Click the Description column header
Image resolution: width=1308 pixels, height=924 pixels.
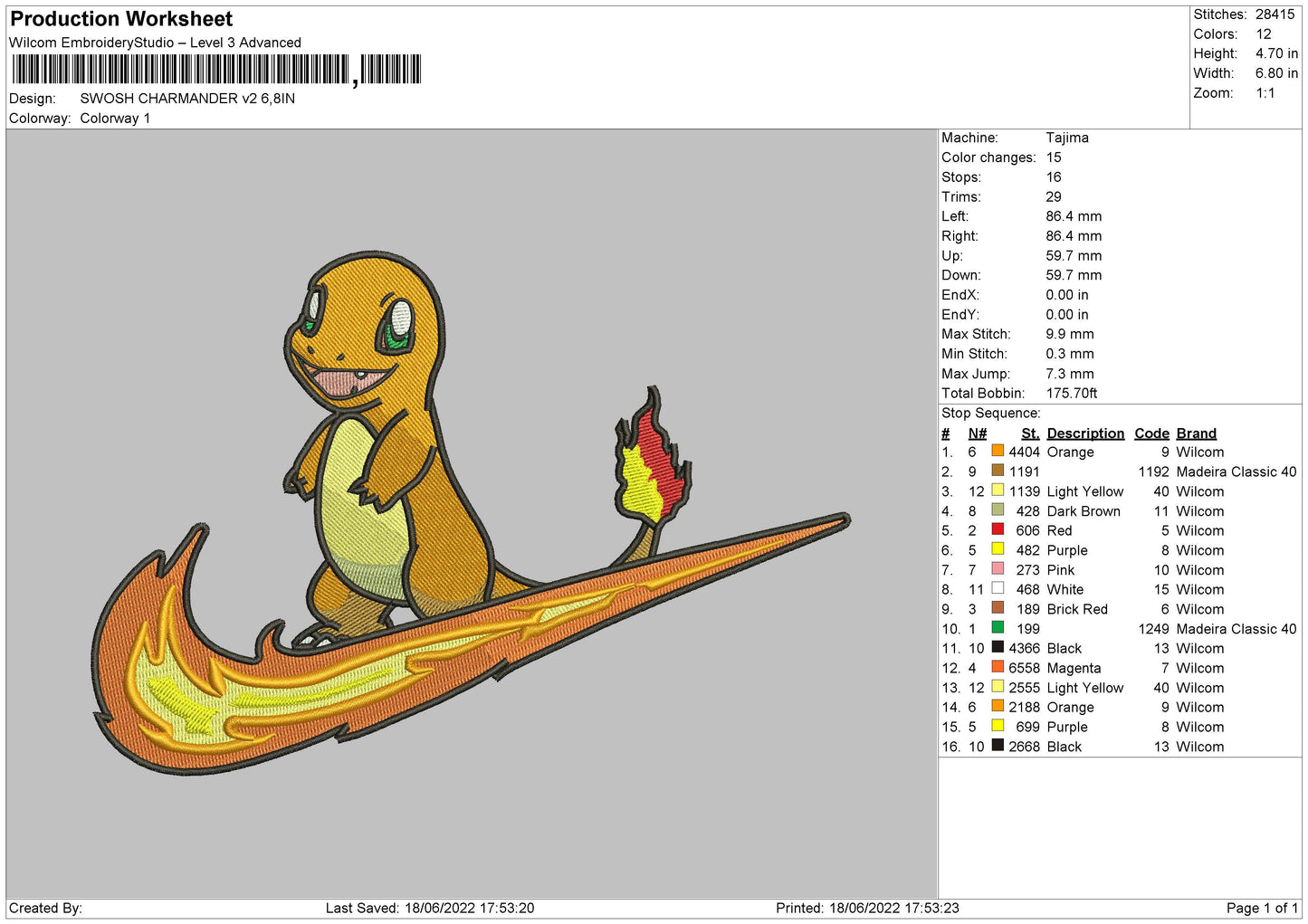(1084, 433)
